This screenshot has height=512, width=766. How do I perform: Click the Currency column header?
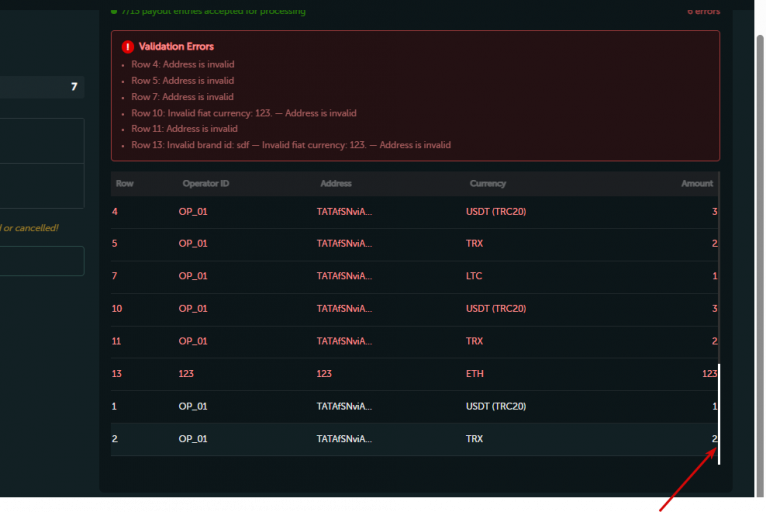click(x=488, y=184)
